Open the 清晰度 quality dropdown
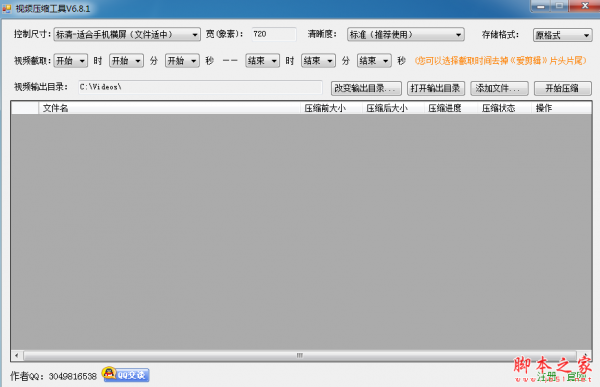This screenshot has height=387, width=600. point(406,34)
